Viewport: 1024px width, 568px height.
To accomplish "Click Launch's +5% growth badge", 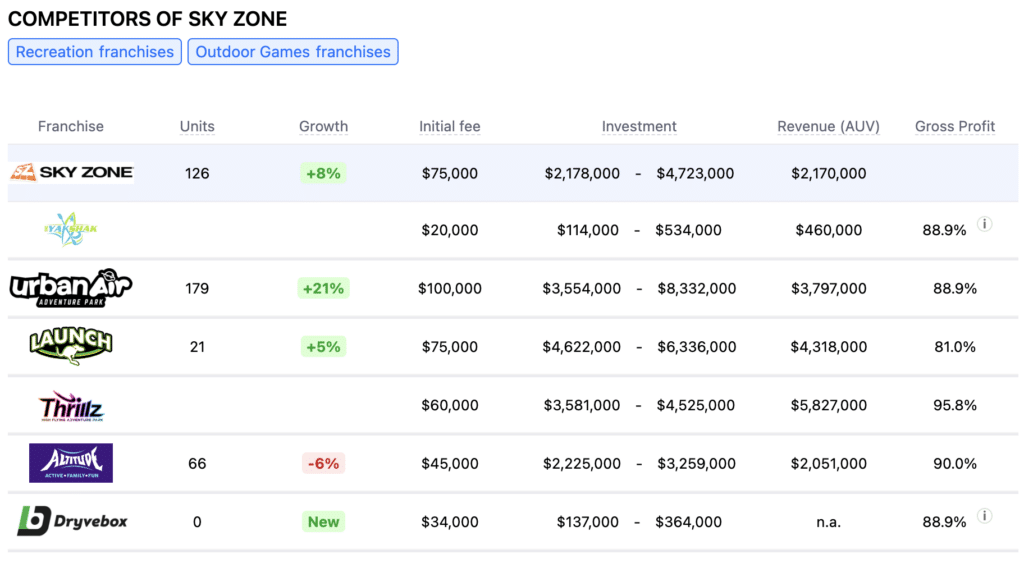I will (323, 347).
